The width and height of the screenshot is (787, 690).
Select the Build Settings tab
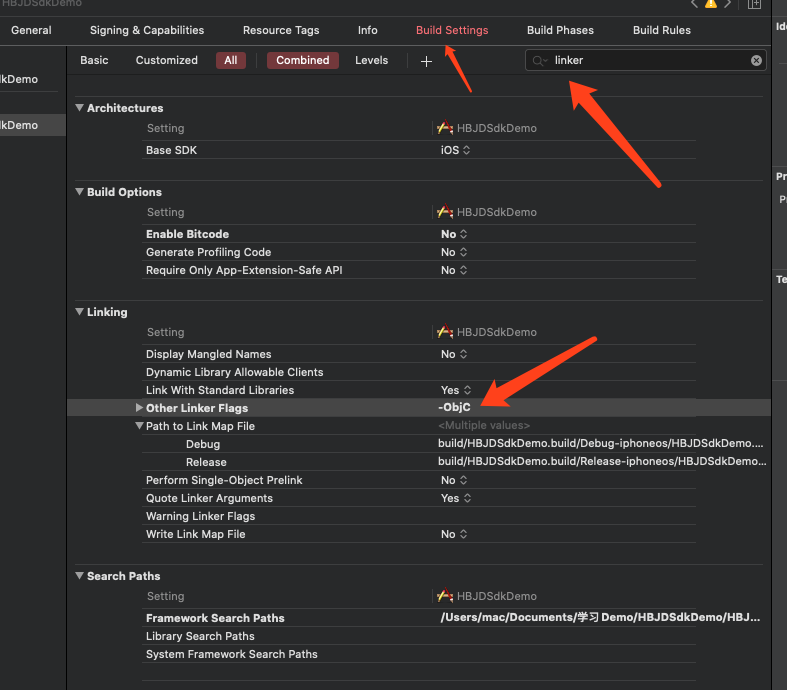click(452, 30)
